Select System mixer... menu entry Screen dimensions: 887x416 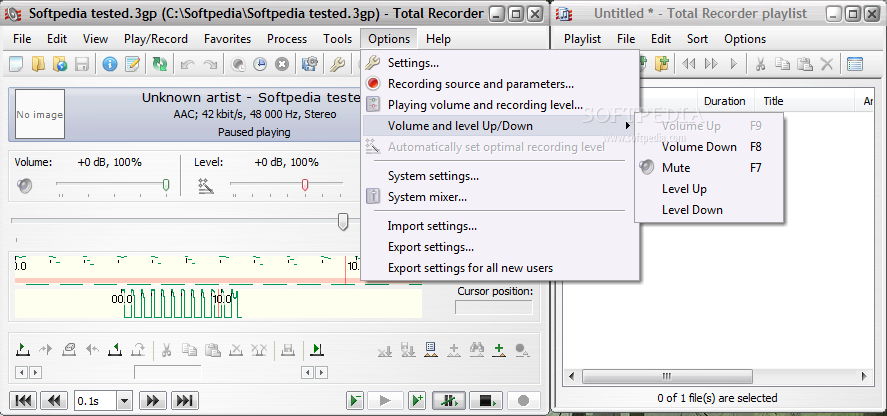pyautogui.click(x=500, y=197)
